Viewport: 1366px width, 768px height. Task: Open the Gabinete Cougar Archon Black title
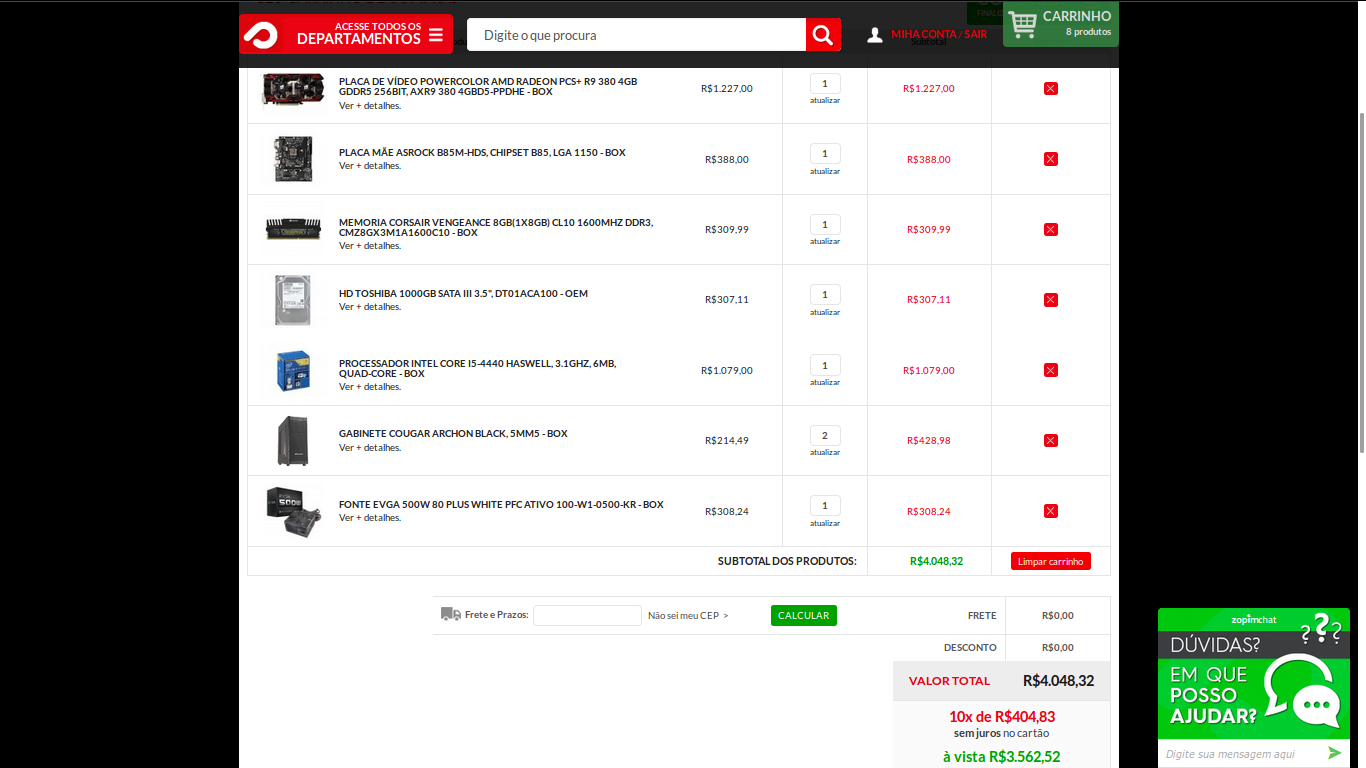(x=453, y=434)
